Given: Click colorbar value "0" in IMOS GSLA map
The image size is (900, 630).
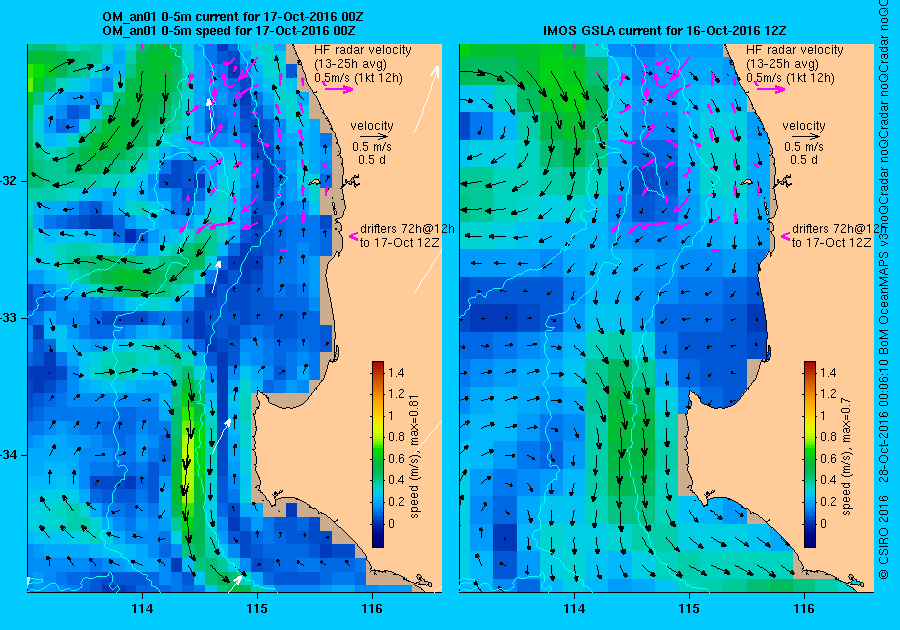Looking at the screenshot, I should (x=823, y=523).
